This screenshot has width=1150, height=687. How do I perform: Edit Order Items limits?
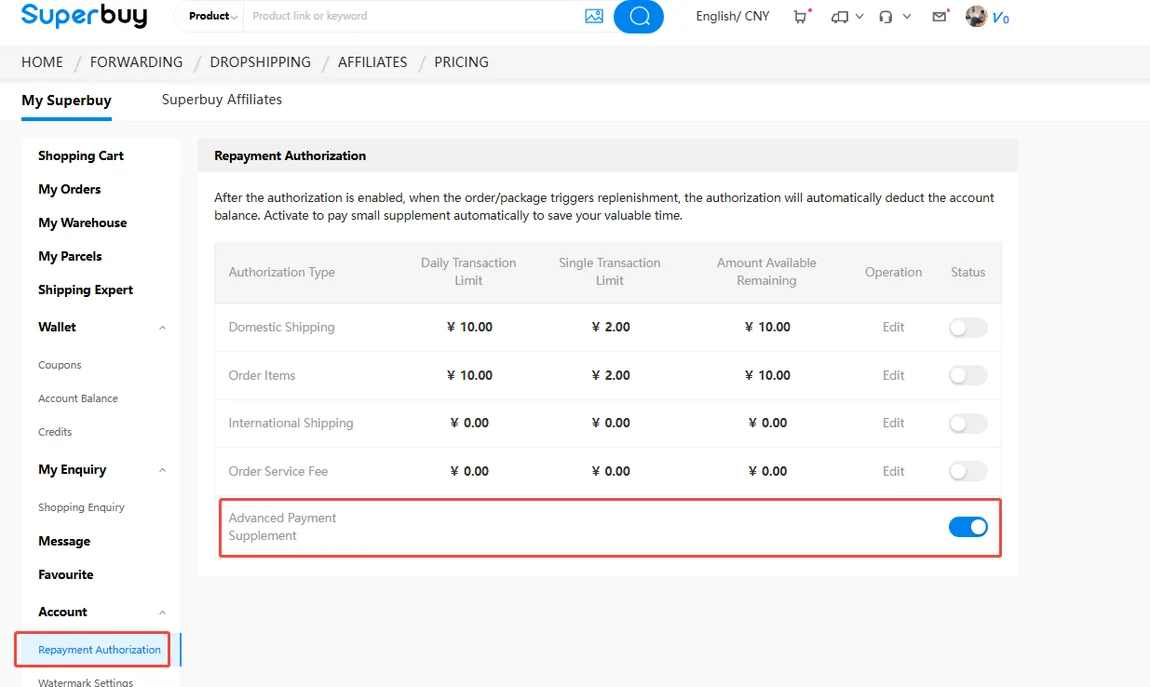pos(893,375)
